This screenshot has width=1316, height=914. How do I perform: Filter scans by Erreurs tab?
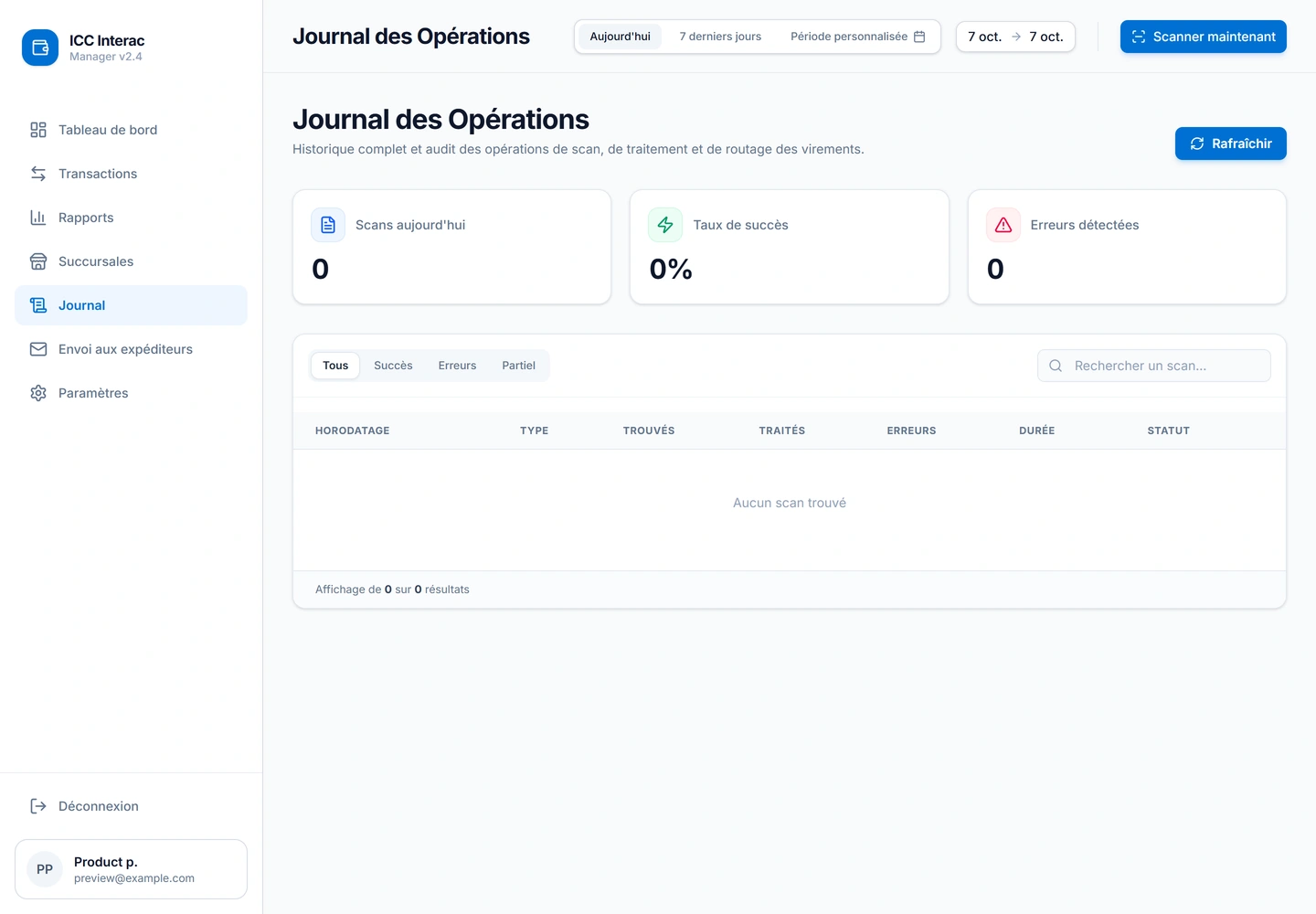457,366
